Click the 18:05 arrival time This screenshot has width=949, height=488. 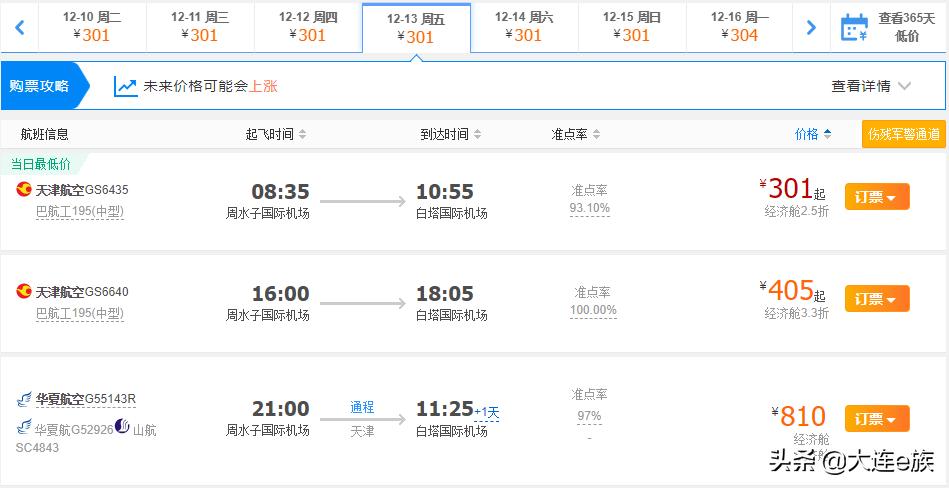tap(445, 294)
